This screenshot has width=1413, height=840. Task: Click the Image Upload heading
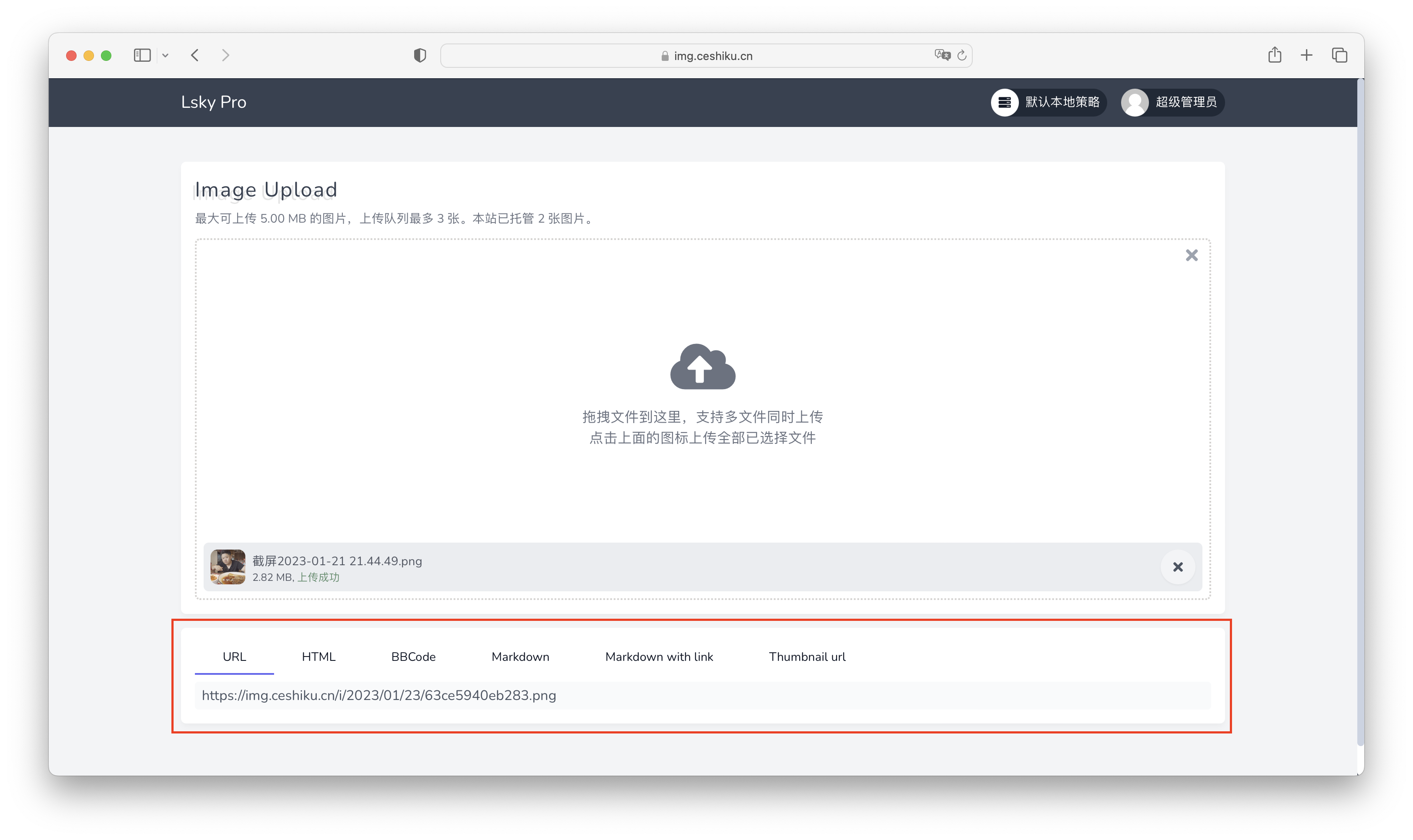(266, 190)
